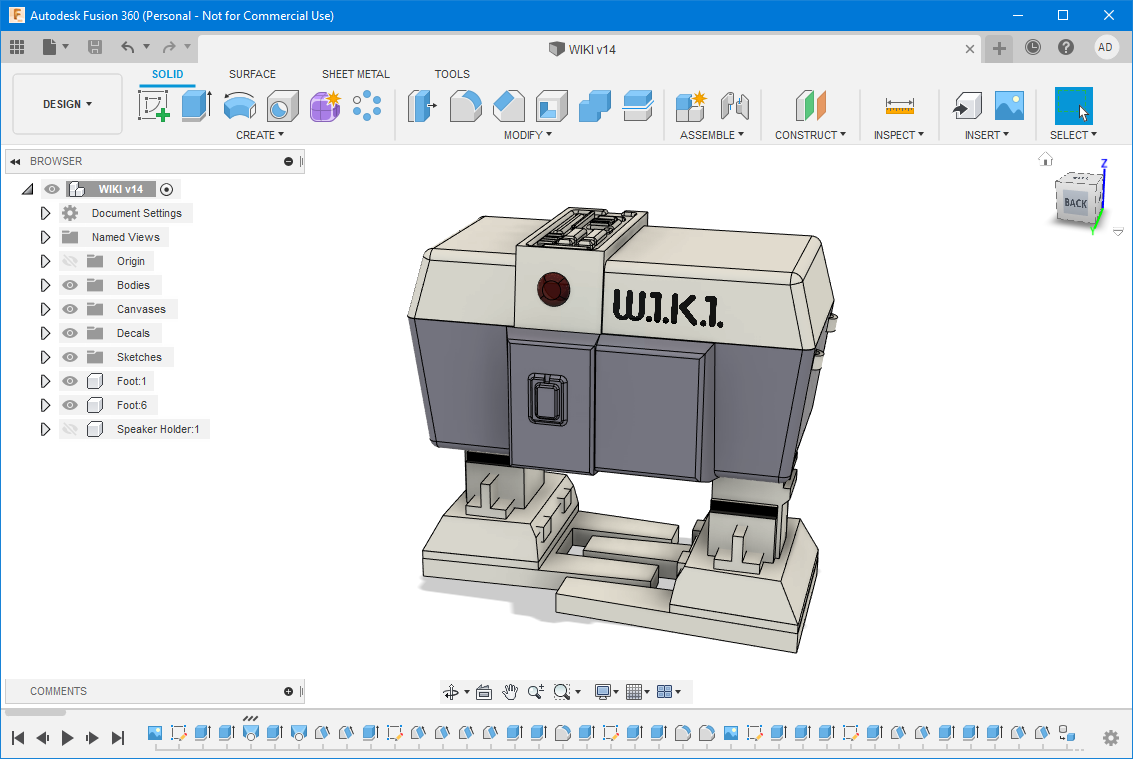Select the Pan hand tool
Screen dimensions: 1133x759
[x=510, y=692]
